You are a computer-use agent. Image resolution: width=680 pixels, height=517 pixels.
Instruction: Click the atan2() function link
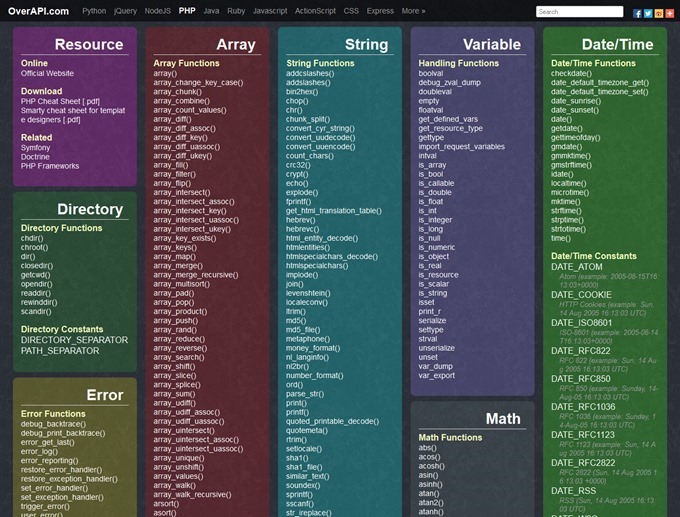click(431, 503)
